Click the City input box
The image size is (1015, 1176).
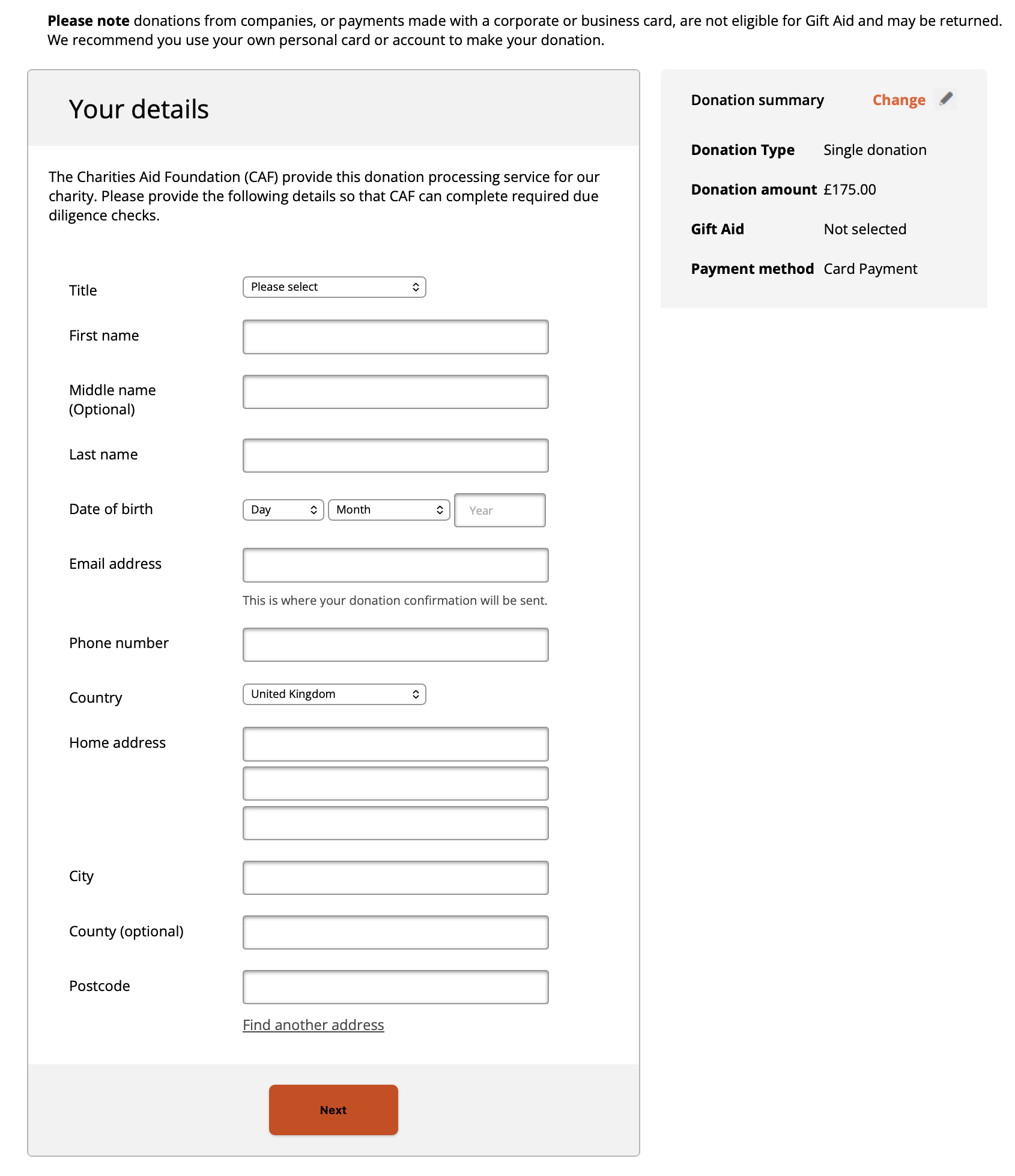coord(395,878)
